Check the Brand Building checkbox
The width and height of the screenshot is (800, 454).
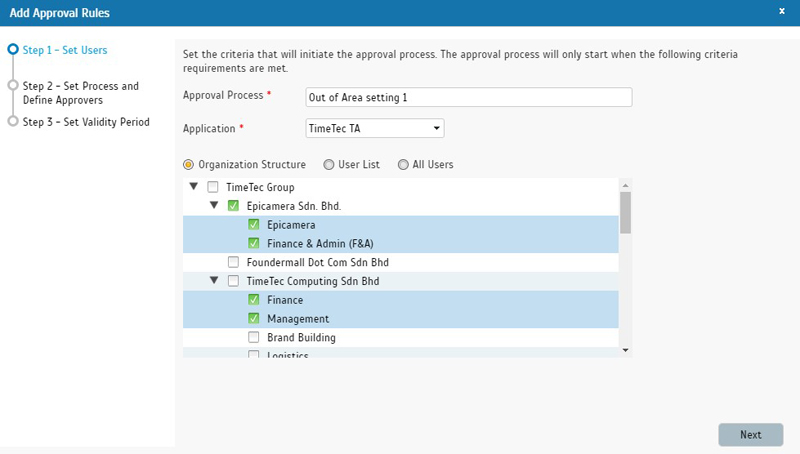click(x=254, y=337)
